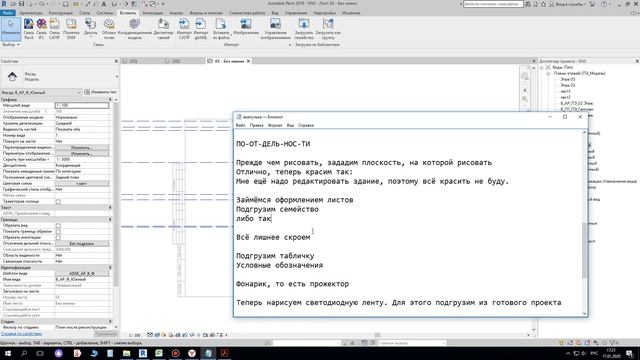The width and height of the screenshot is (640, 360).
Task: Click the Far Clipping 'Без подрезки' button
Action: click(x=82, y=244)
